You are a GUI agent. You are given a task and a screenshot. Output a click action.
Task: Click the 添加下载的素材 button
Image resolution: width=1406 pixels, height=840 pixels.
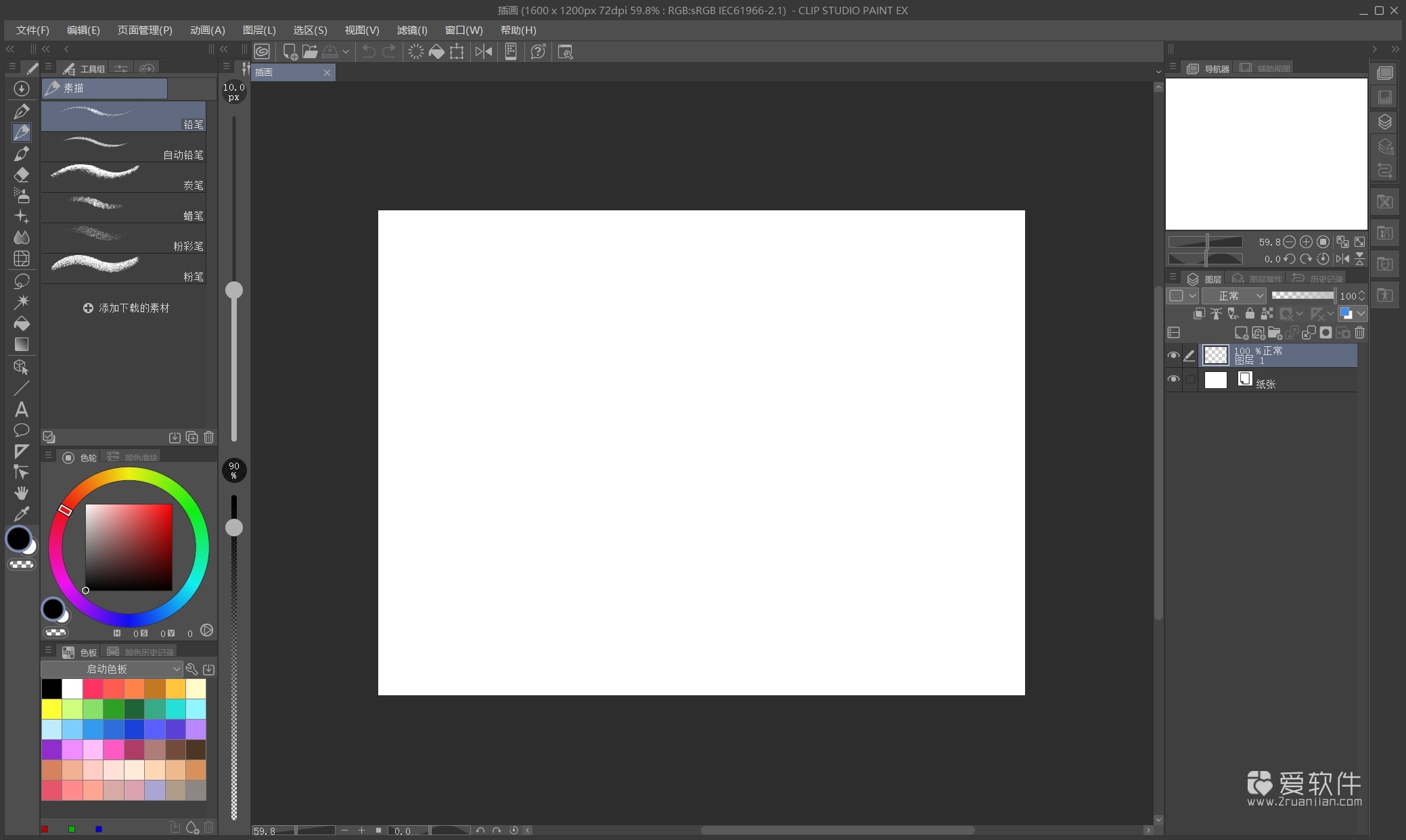[126, 308]
